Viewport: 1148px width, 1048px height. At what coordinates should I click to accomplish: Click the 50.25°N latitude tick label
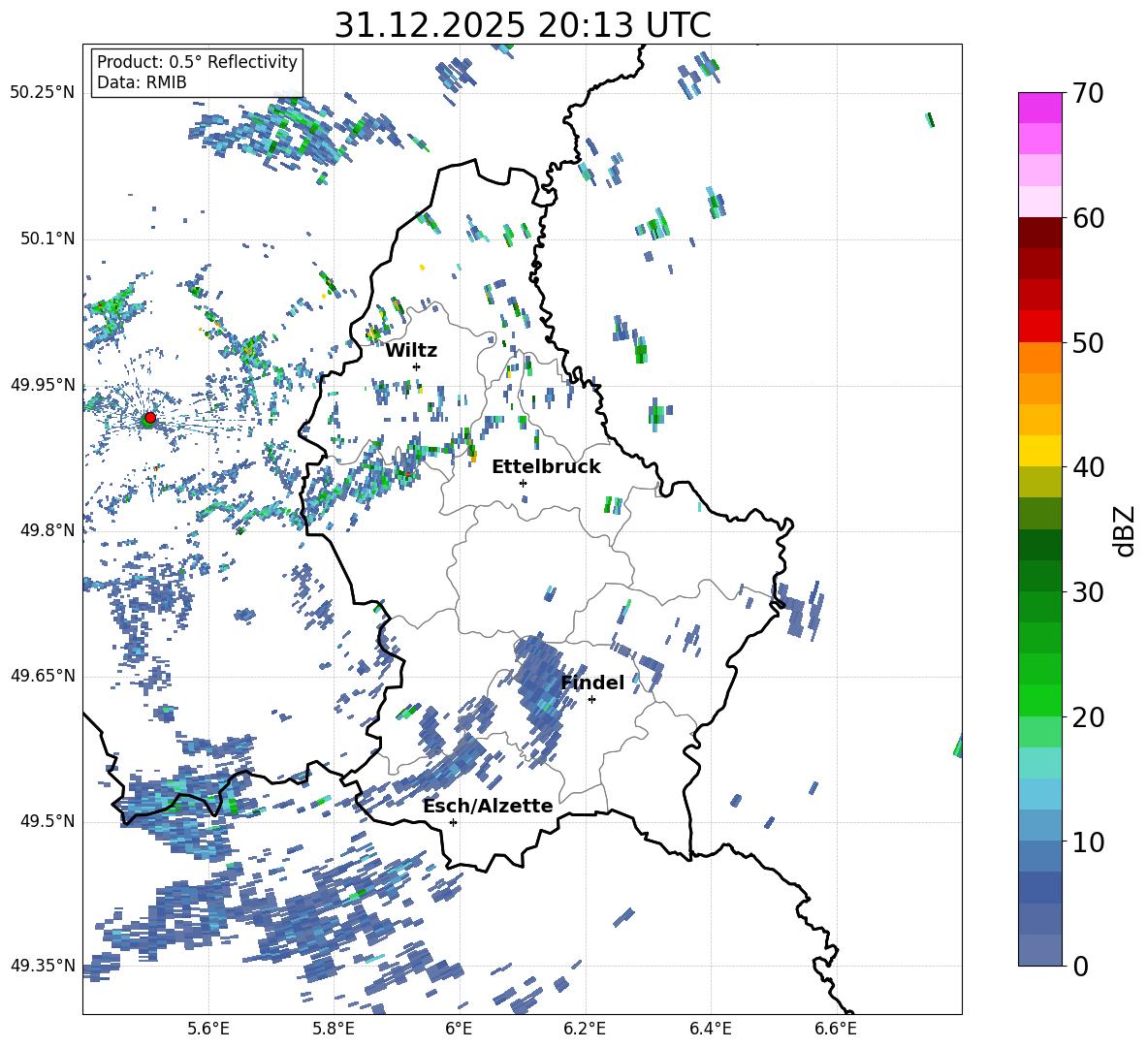pos(43,93)
